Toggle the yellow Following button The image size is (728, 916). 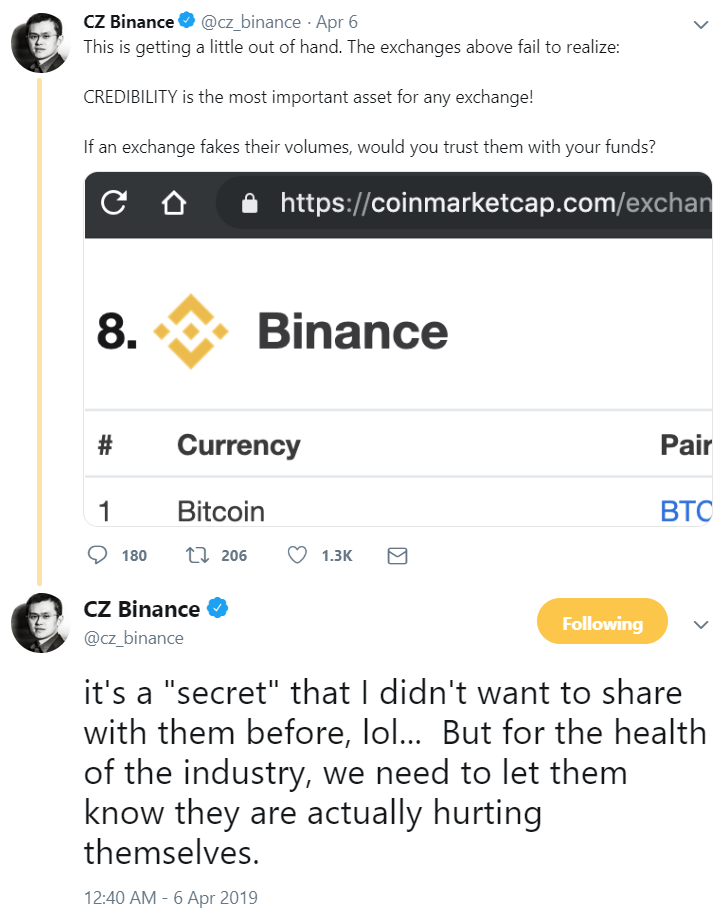coord(602,621)
